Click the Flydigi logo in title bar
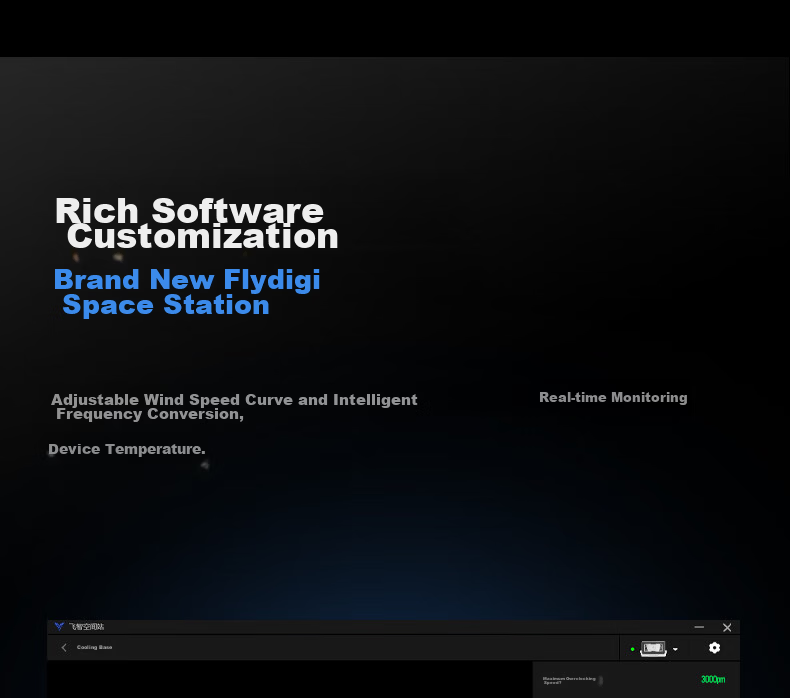The width and height of the screenshot is (790, 698). pyautogui.click(x=59, y=626)
